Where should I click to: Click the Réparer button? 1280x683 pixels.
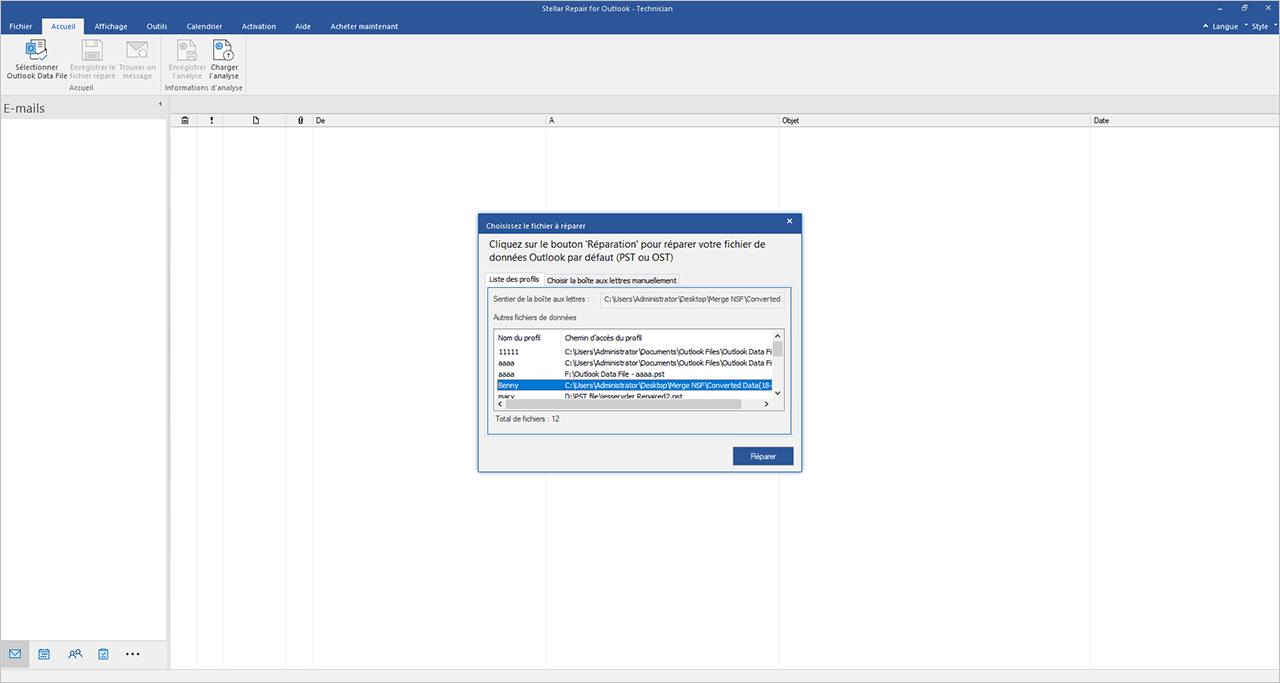763,456
